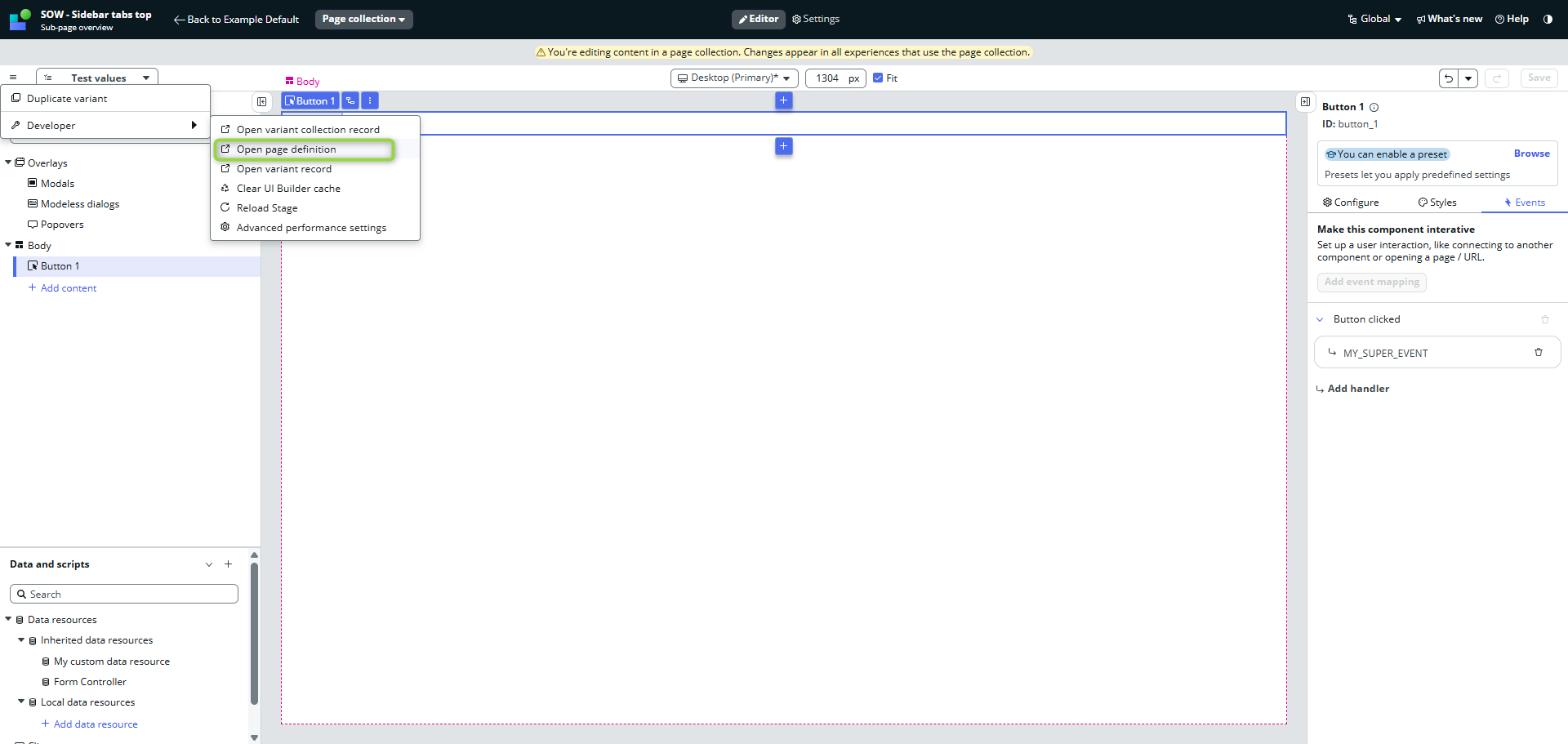The width and height of the screenshot is (1568, 744).
Task: Click the plus icon above Button 1
Action: click(783, 100)
